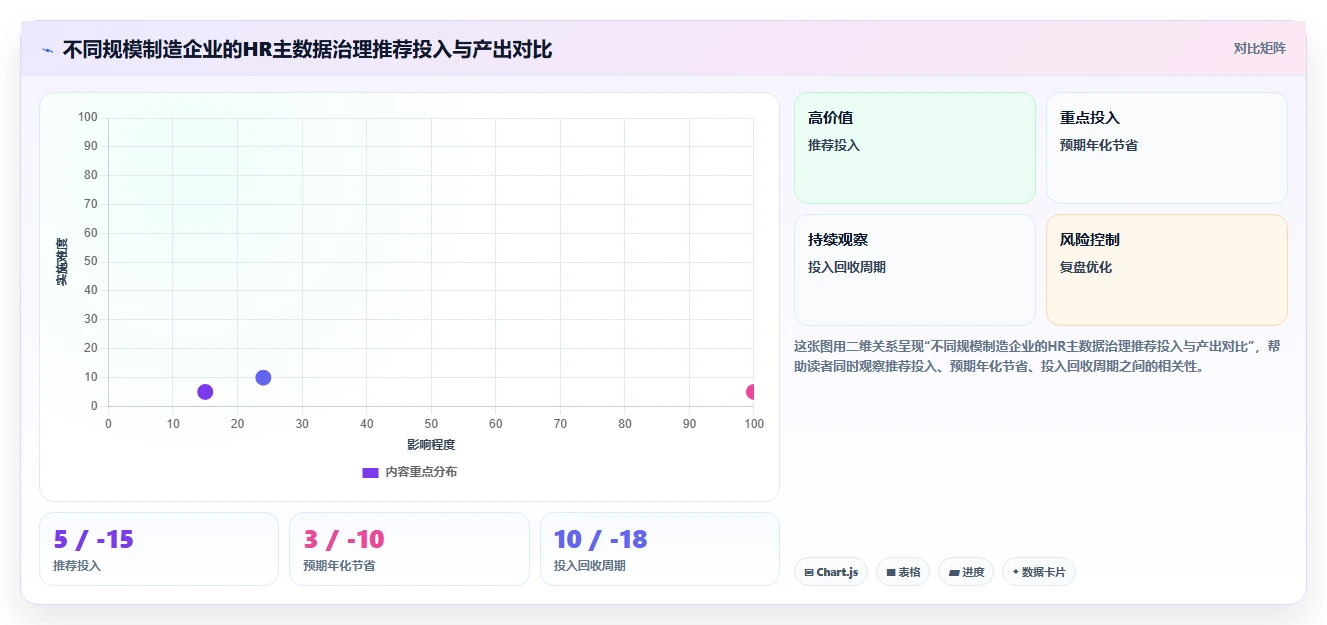Click the 50 tick on the x-axis
1327x625 pixels.
431,424
